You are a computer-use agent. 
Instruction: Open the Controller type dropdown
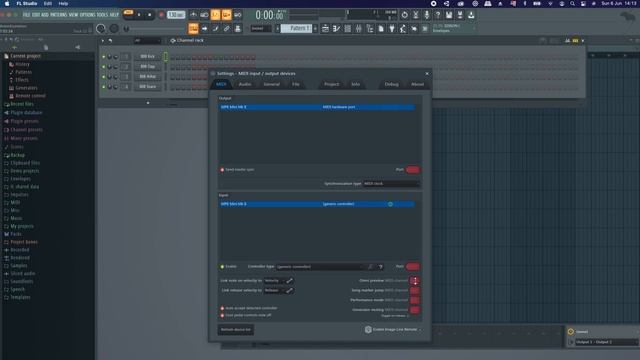(x=320, y=267)
